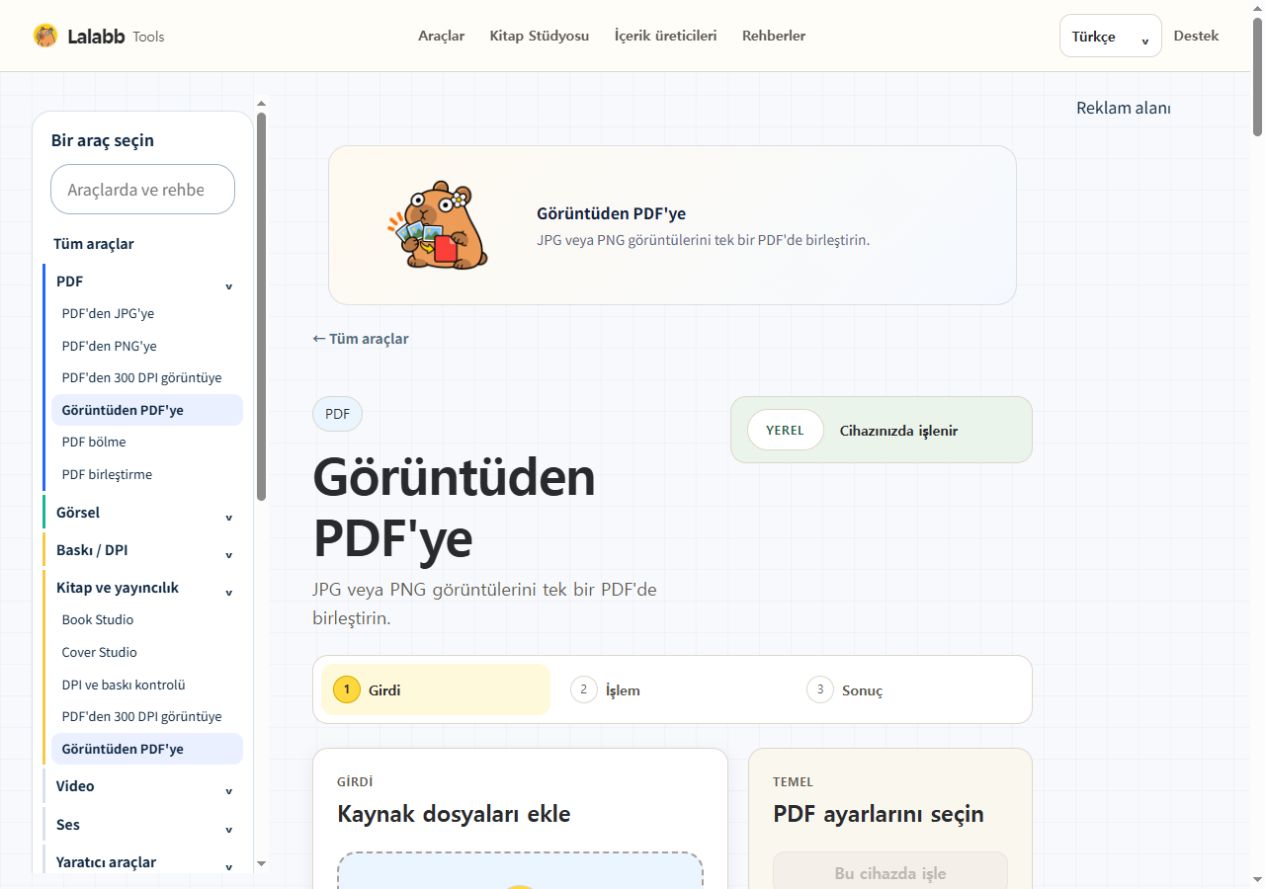Expand the Baskı / DPI category
Viewport: 1265px width, 889px height.
144,551
